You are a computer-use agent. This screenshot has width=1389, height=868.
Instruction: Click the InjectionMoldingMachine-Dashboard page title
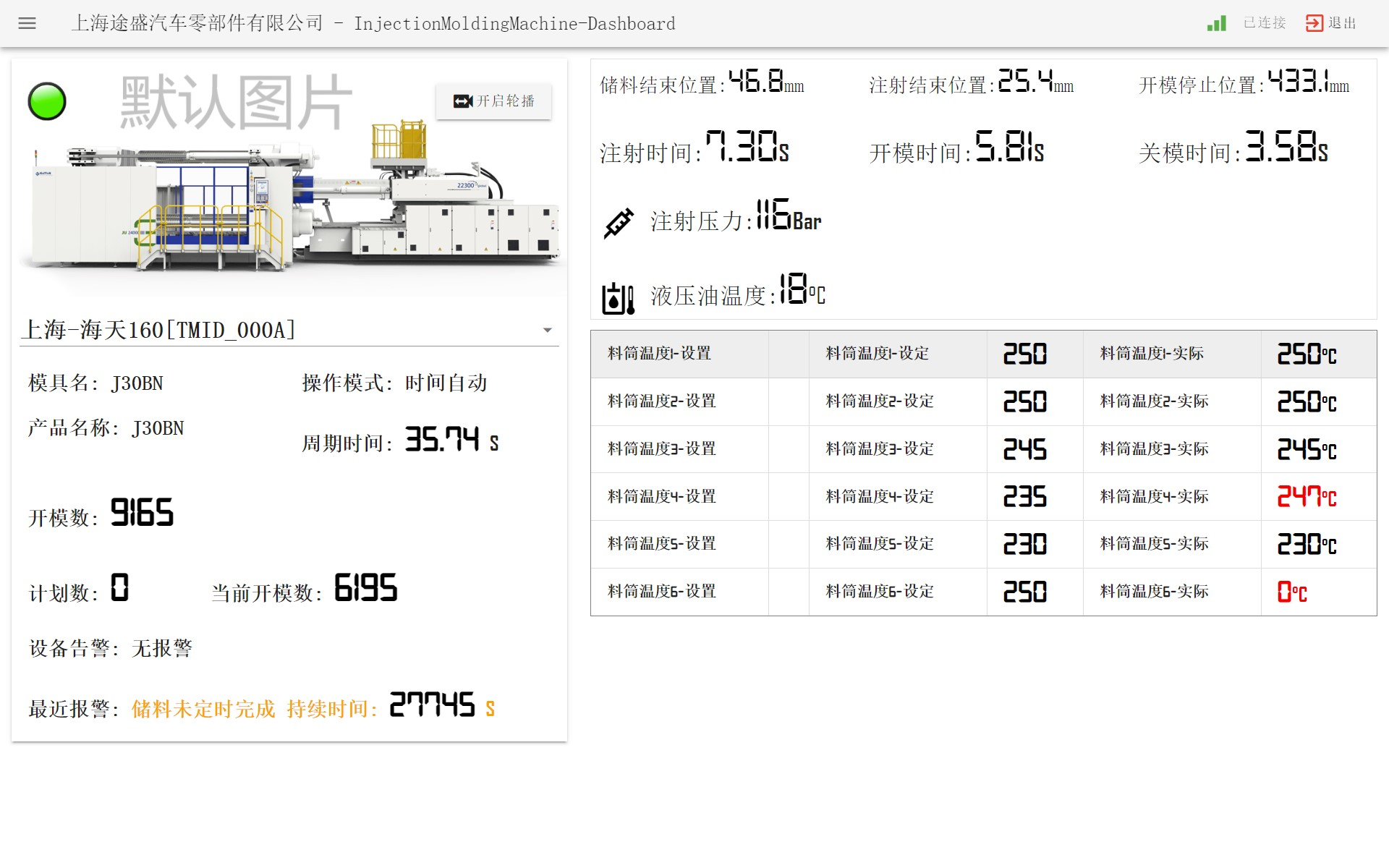click(514, 23)
